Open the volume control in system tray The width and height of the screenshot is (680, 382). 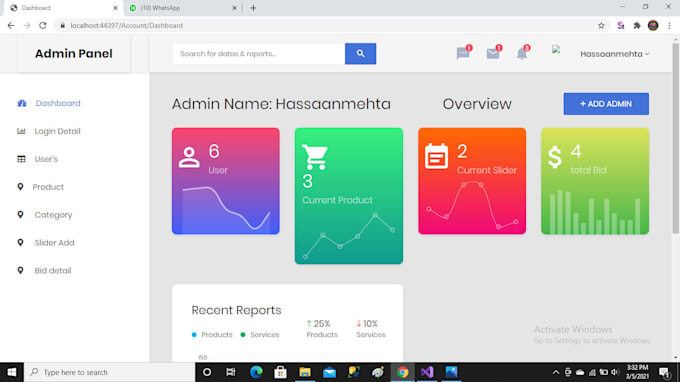pos(615,372)
